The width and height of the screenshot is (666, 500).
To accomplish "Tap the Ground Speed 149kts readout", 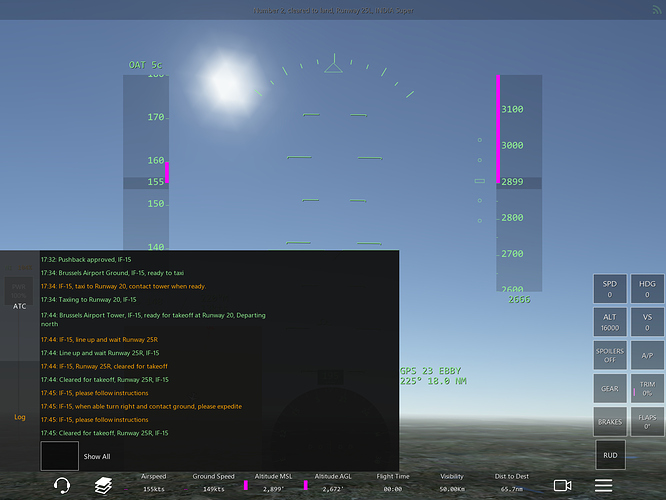I will [213, 483].
